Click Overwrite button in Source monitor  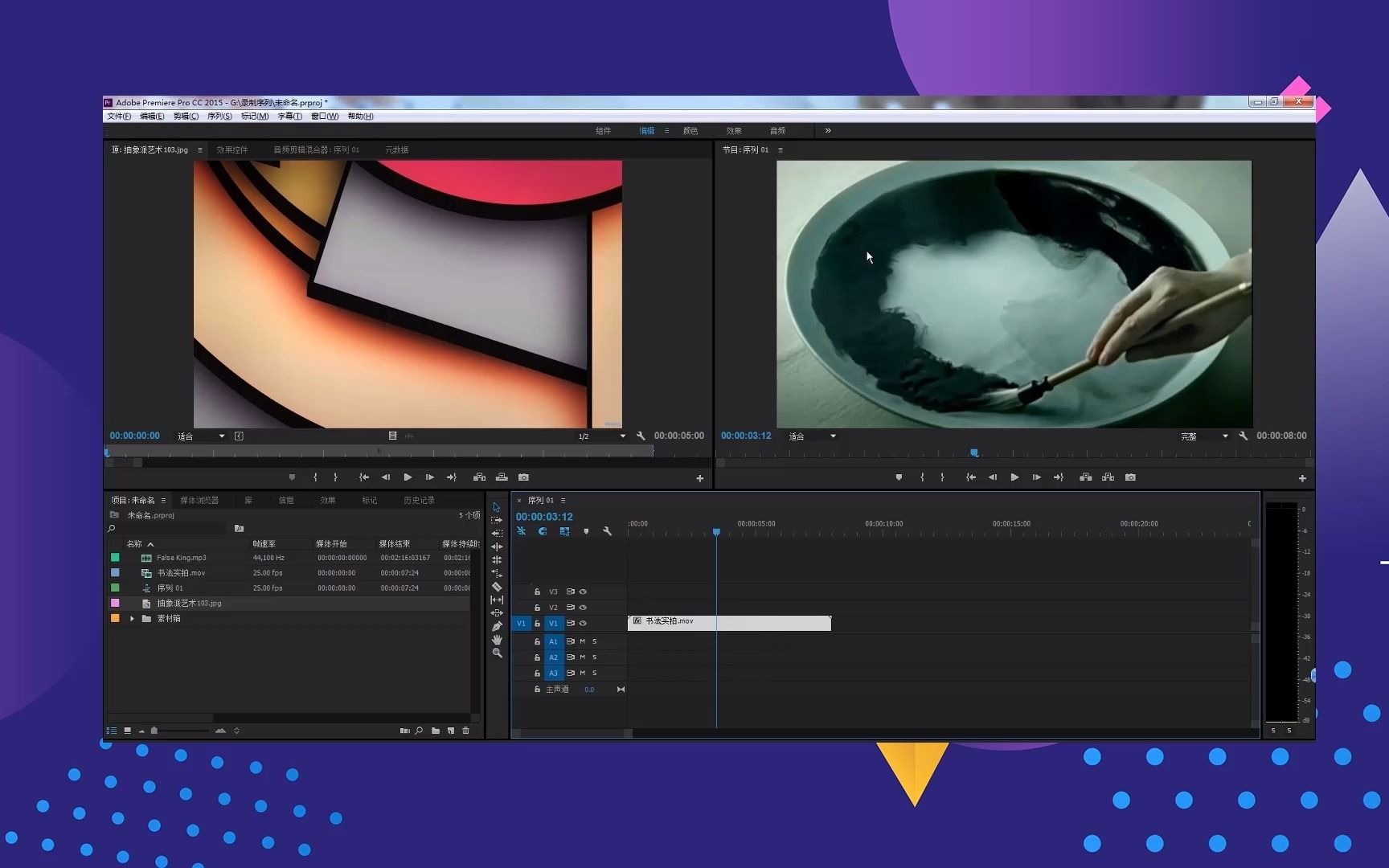coord(502,477)
